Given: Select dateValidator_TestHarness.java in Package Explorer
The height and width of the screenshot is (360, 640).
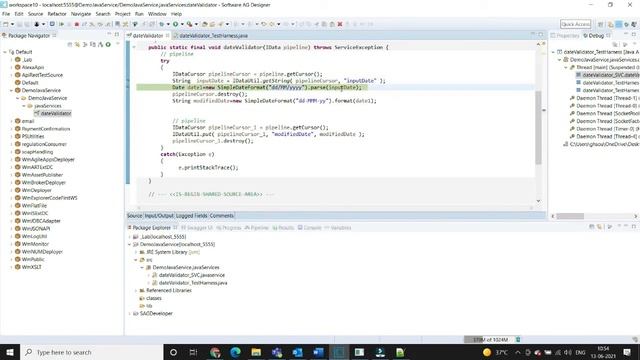Looking at the screenshot, I should [x=193, y=283].
